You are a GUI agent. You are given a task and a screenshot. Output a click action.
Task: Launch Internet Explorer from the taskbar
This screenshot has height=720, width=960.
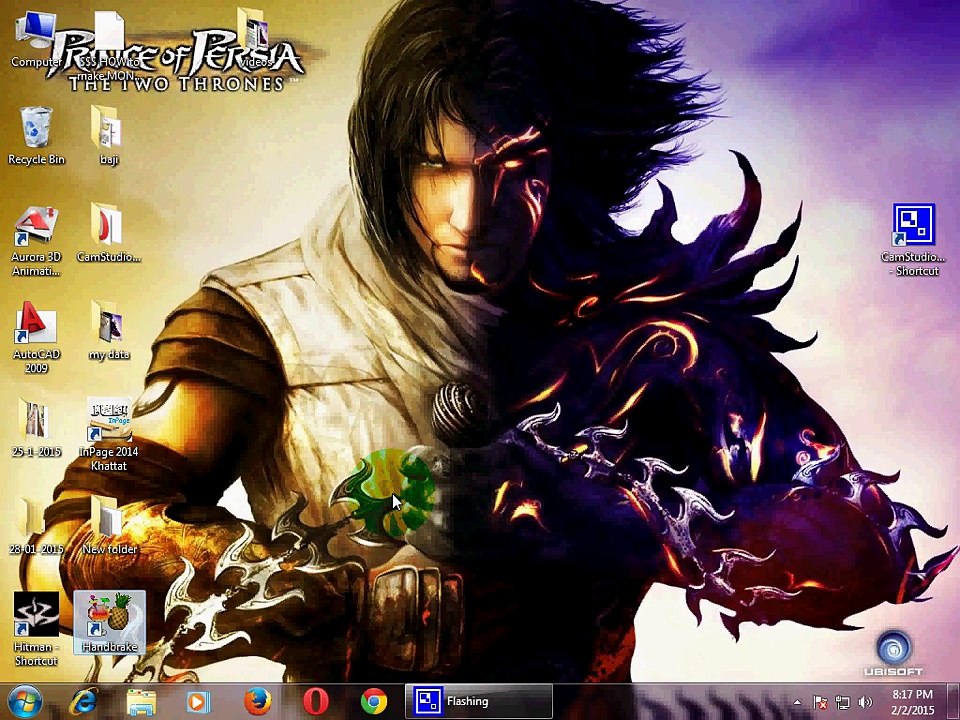[x=83, y=702]
